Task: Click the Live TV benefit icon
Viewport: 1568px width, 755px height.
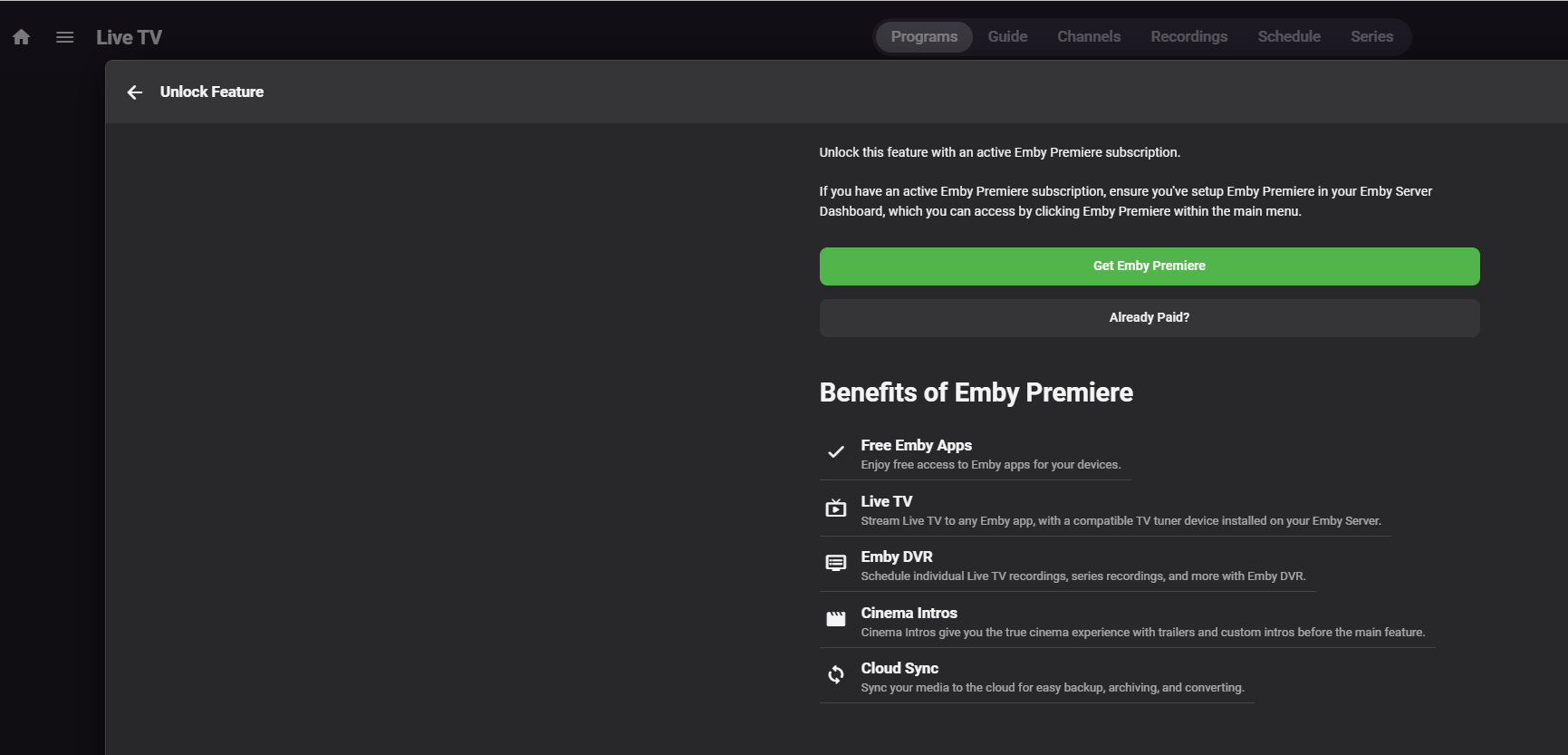Action: point(836,508)
